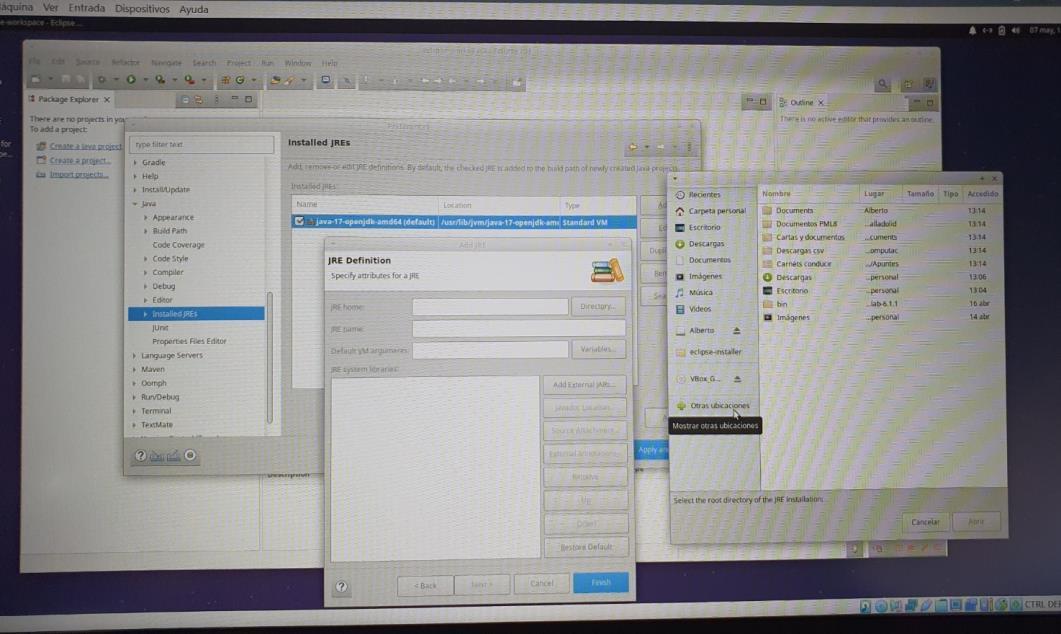
Task: Select the Cartas y documentos folder
Action: [810, 237]
